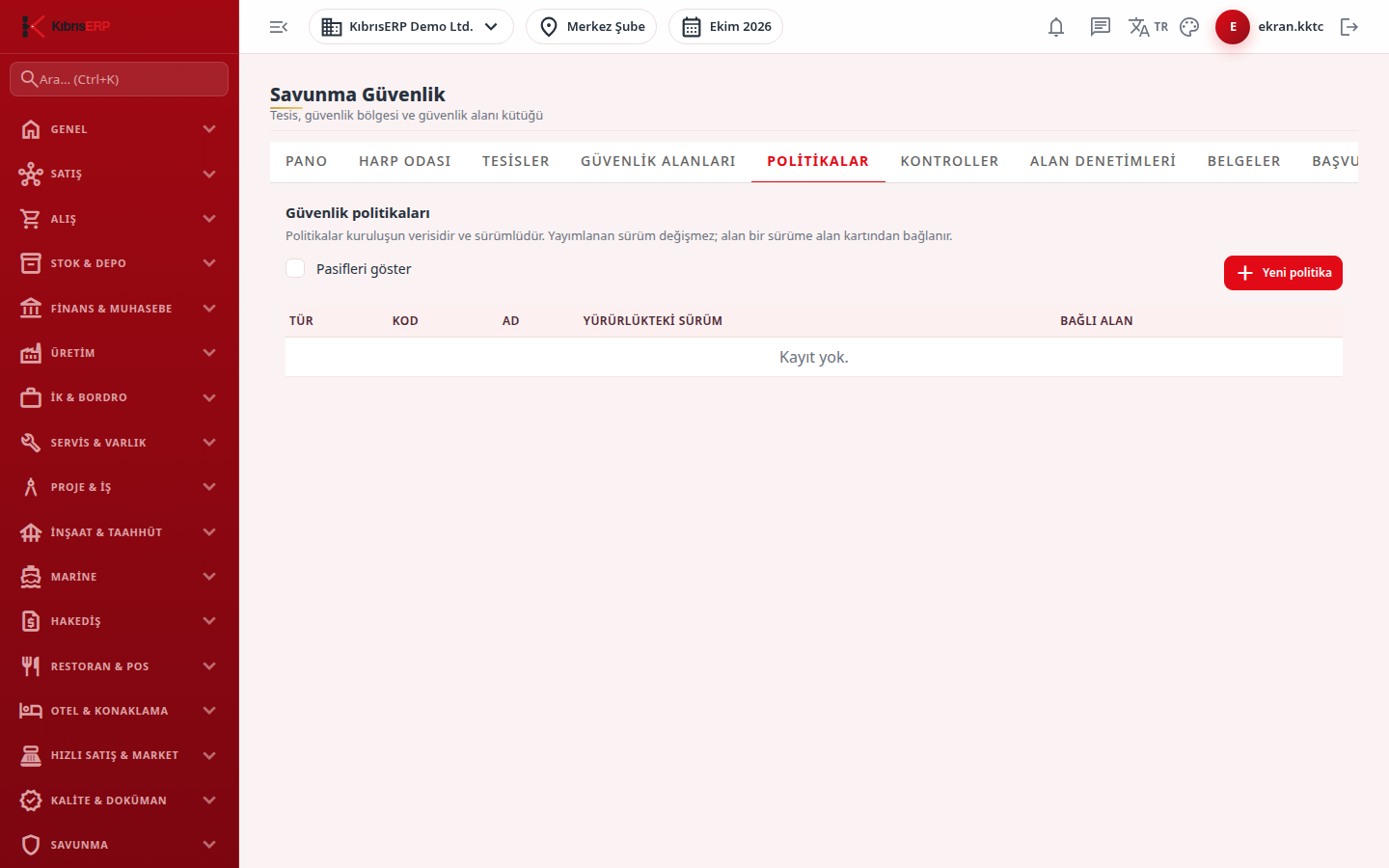Click the OTEL & KONAKLAMA bed icon

point(31,711)
